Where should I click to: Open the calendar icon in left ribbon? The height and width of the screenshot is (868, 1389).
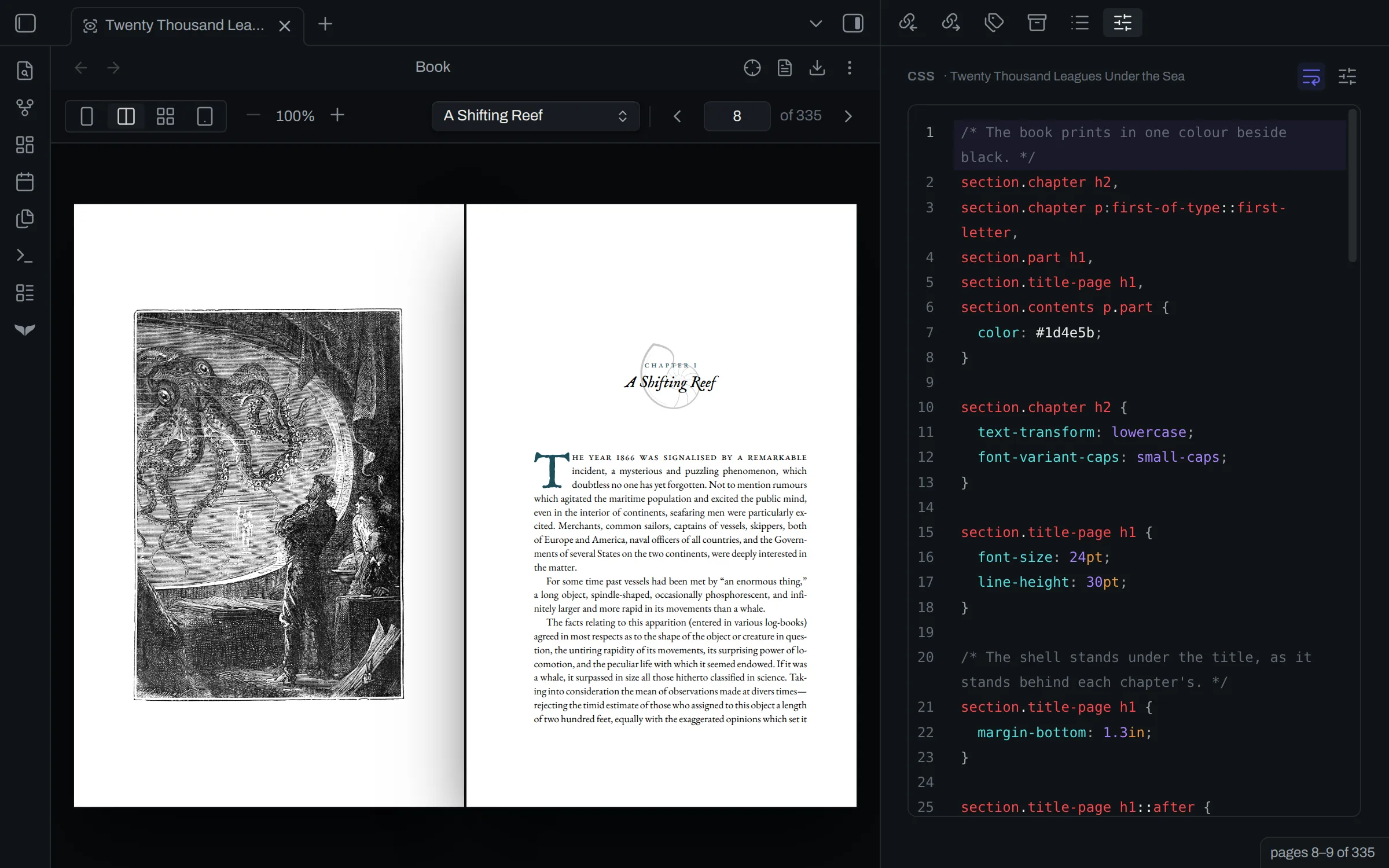[25, 182]
